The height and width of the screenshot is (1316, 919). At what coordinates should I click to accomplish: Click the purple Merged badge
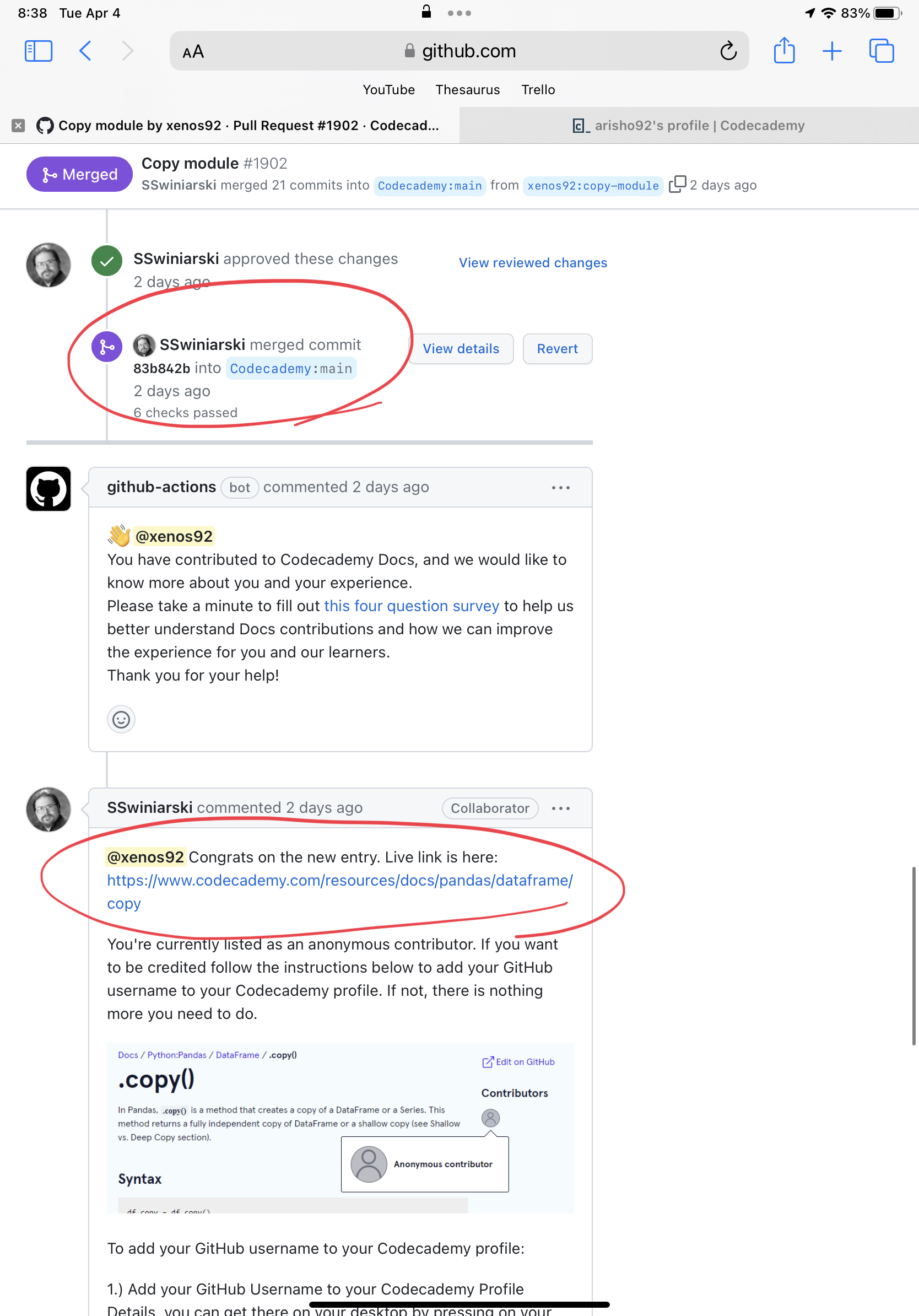79,174
